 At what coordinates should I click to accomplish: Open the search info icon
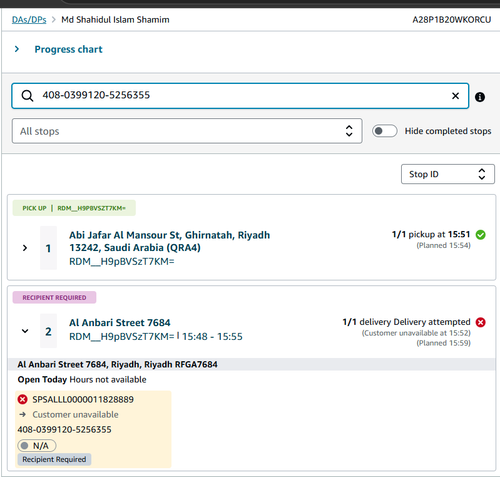click(480, 97)
